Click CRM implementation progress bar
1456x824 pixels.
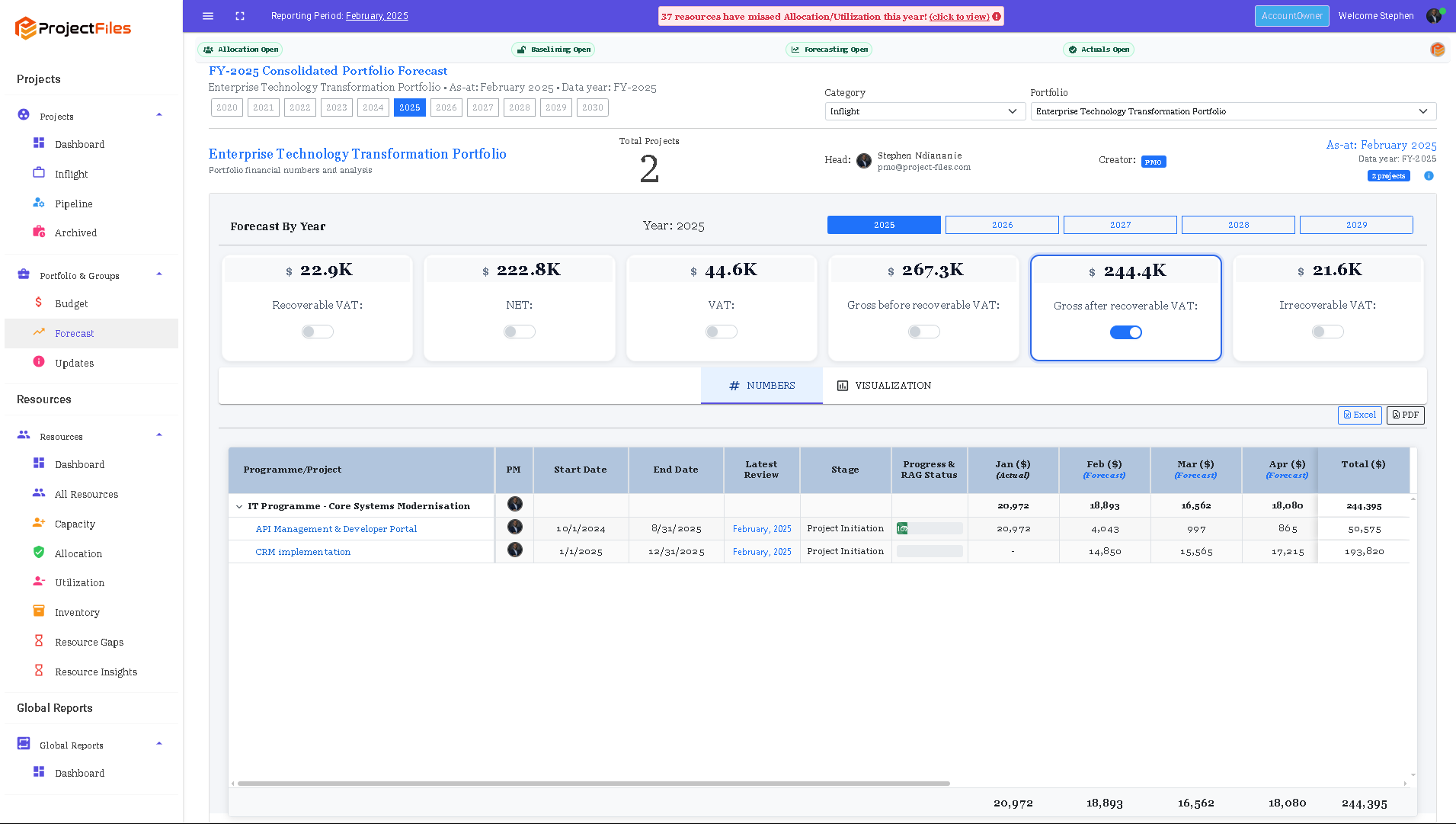pyautogui.click(x=930, y=551)
